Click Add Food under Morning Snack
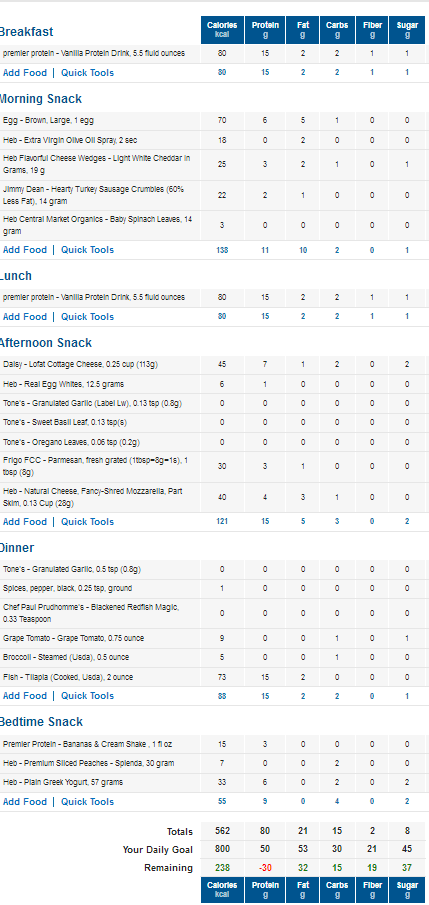 coord(25,250)
